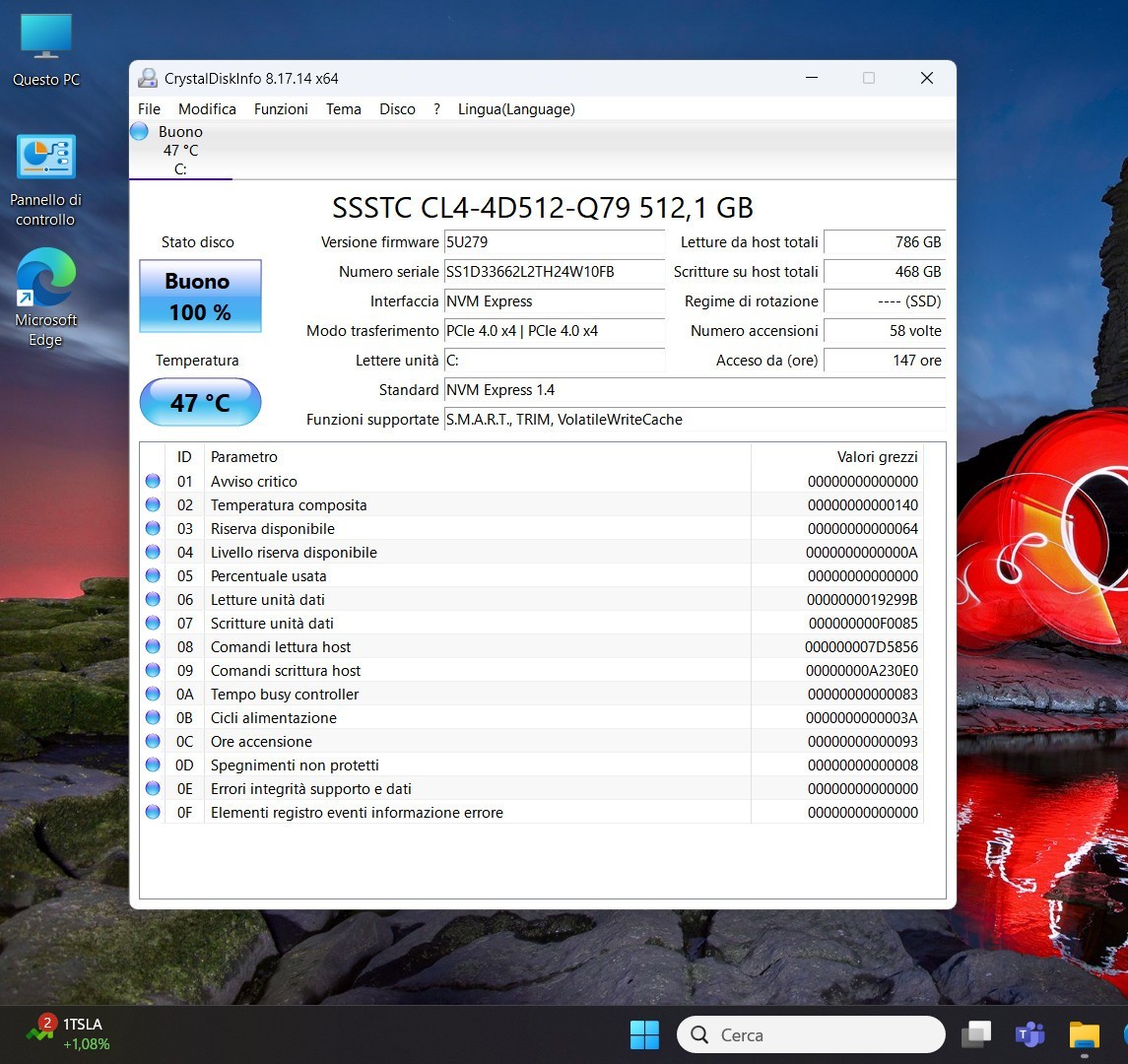Screen dimensions: 1128x1064
Task: Click the status orb for Comandi scrittura host
Action: (153, 670)
